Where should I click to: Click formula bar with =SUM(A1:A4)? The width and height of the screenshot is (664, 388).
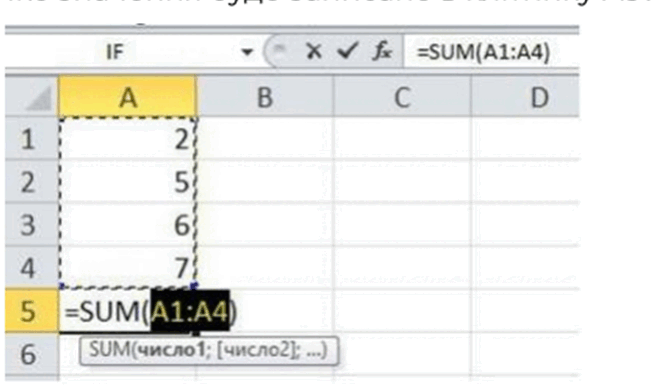491,52
